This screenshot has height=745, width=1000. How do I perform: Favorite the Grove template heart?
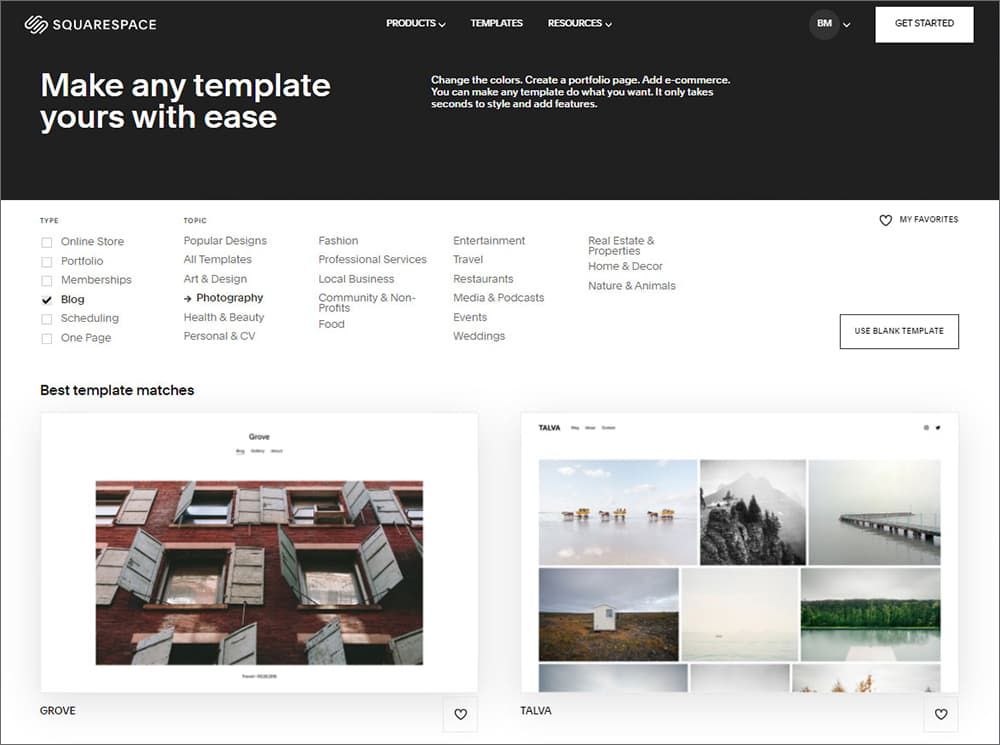pyautogui.click(x=460, y=714)
